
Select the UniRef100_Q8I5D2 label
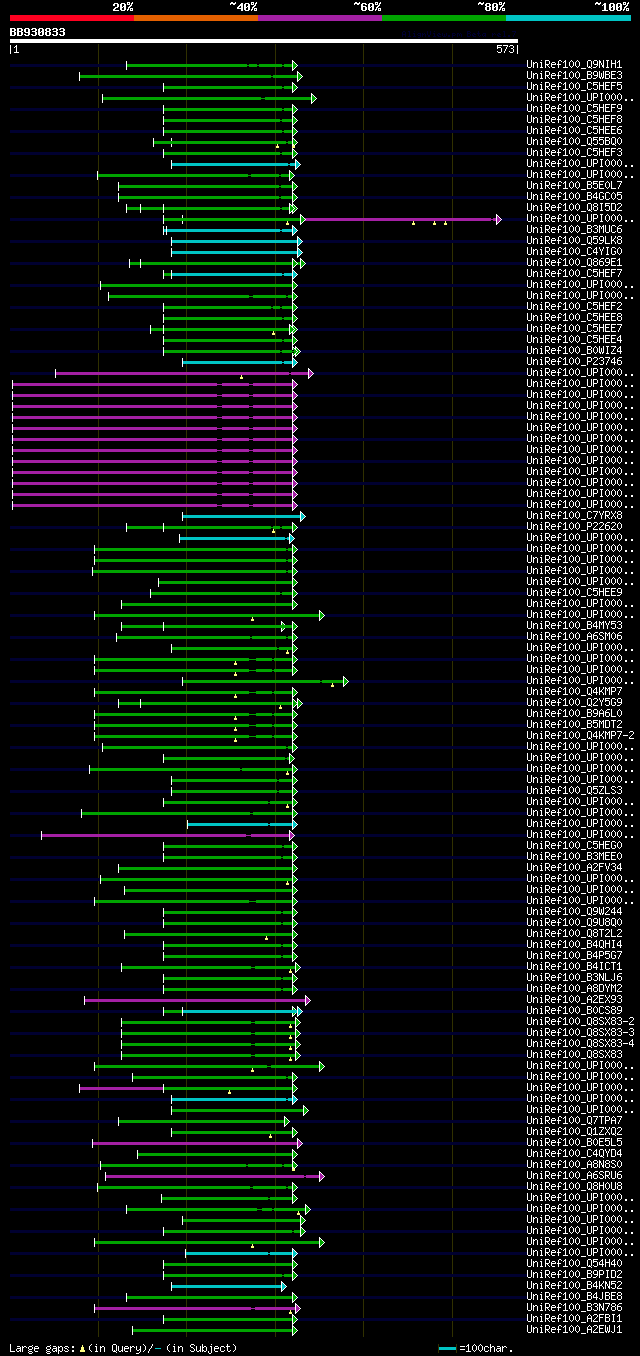coord(572,208)
